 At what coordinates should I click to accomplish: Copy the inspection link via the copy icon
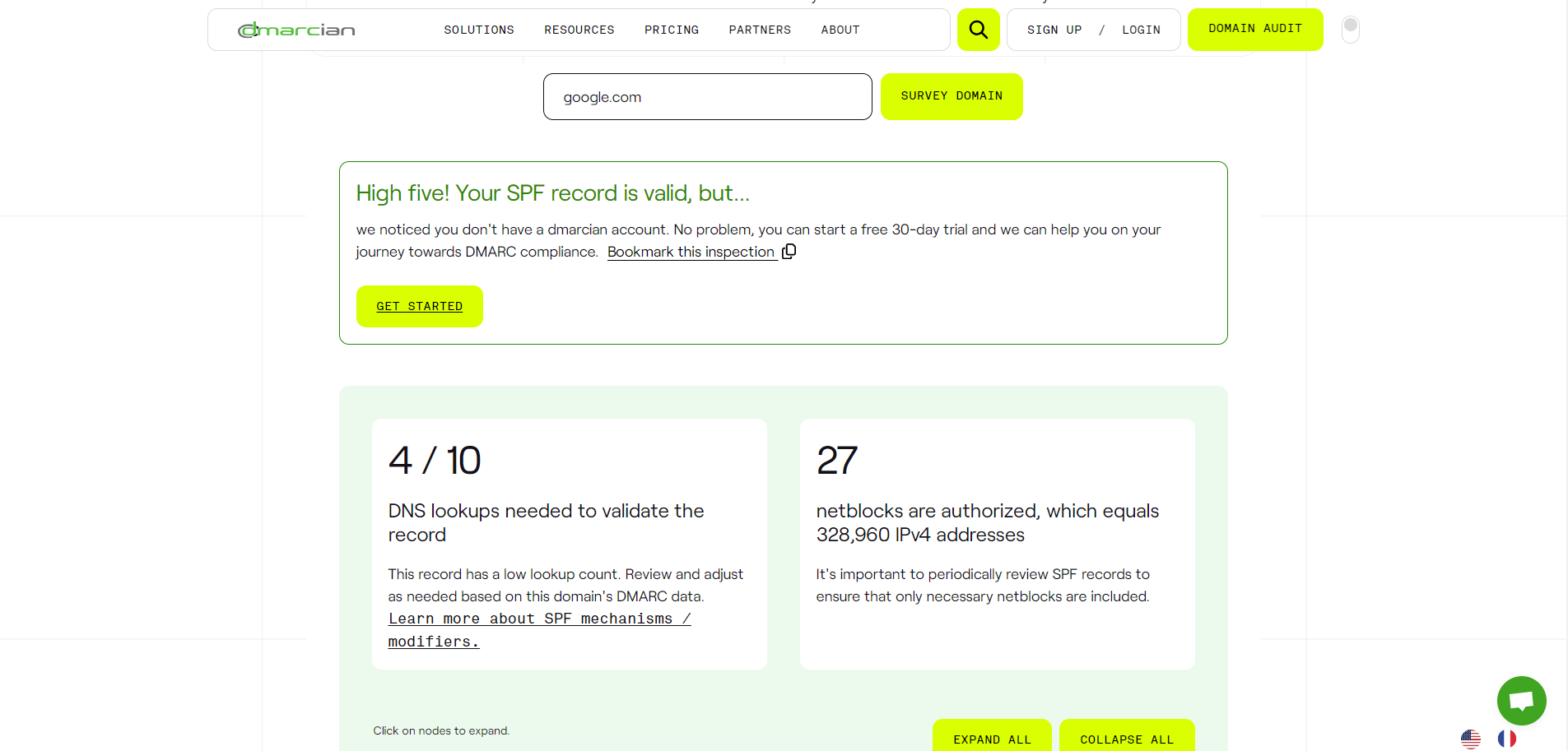point(789,251)
